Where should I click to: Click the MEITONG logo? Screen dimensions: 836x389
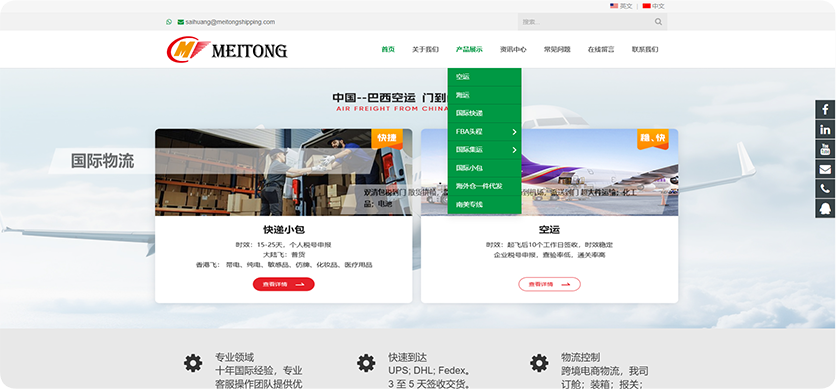pos(227,50)
